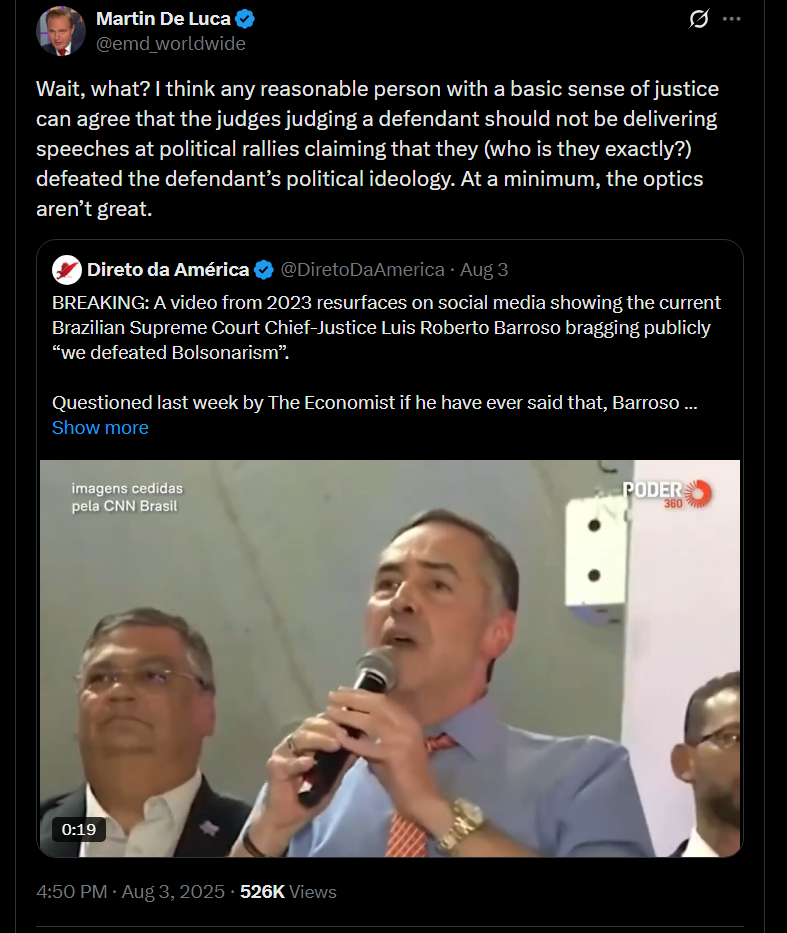
Task: Open the 4:50 PM Aug 3, 2025 timestamp
Action: pos(130,891)
